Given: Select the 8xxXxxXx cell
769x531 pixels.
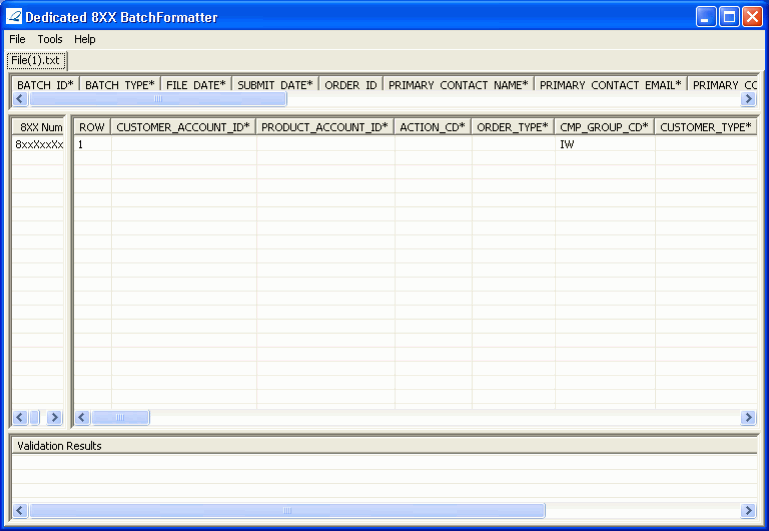Looking at the screenshot, I should point(38,144).
